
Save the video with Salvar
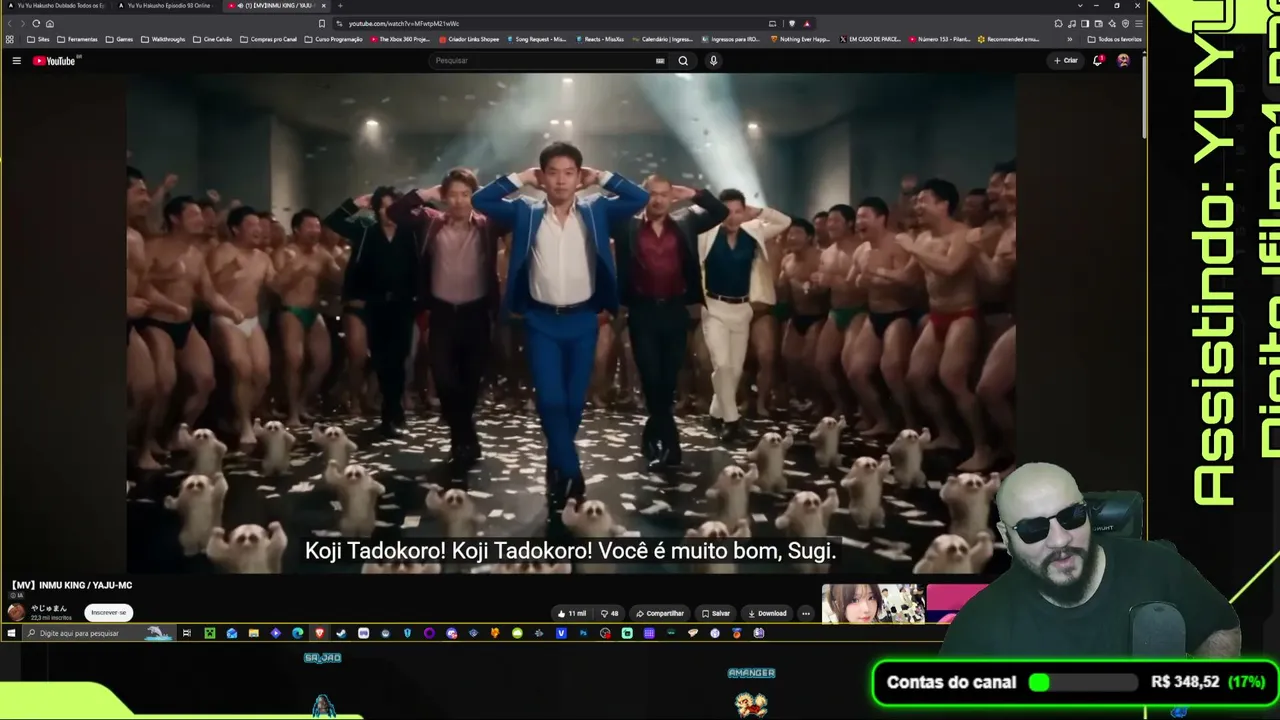(716, 613)
